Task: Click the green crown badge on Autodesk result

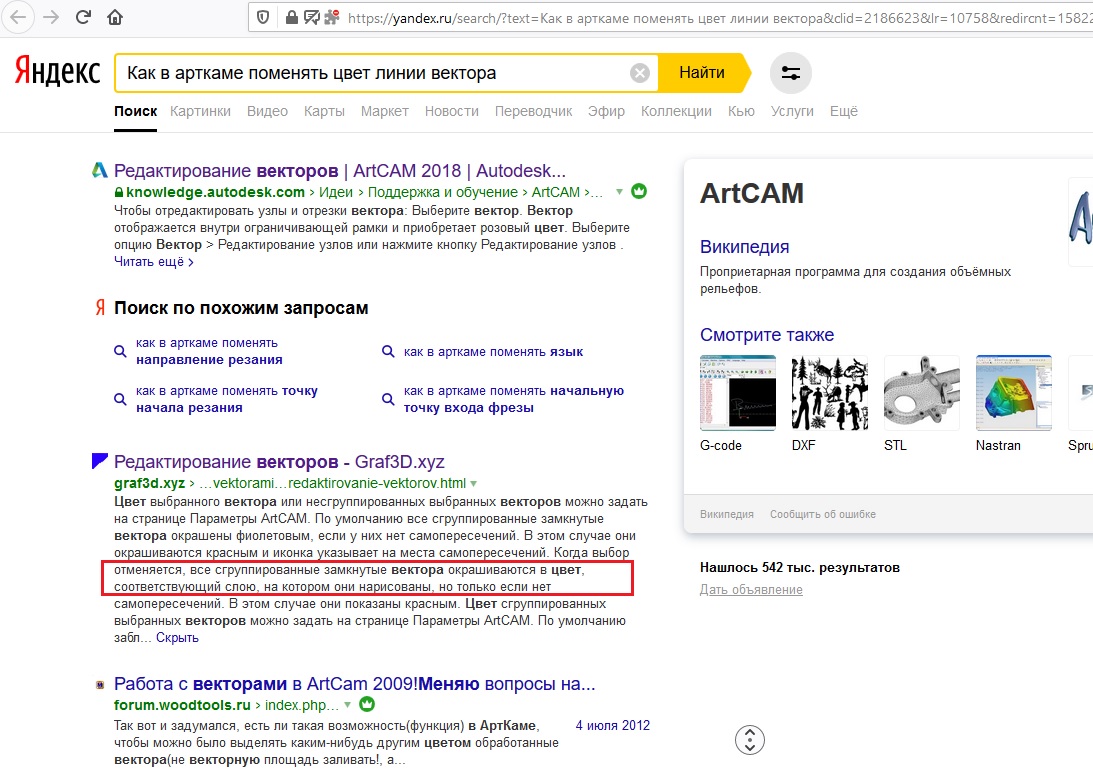Action: click(x=639, y=191)
